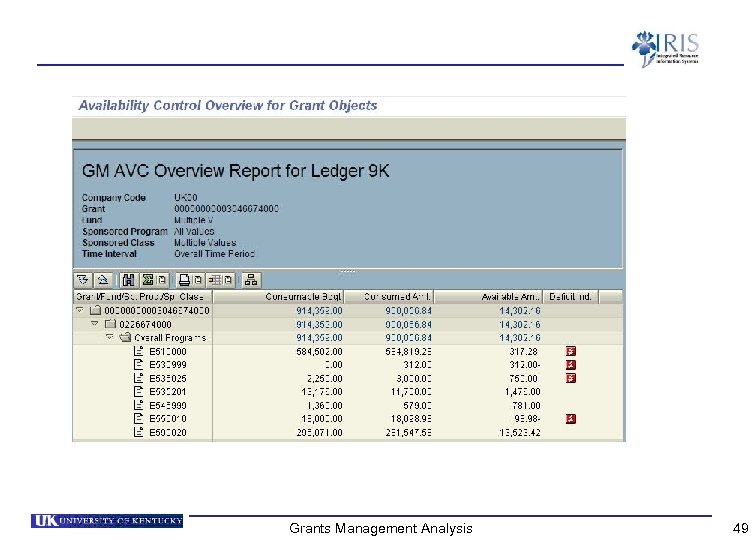Click the red deficit indicator in the E550010 row
756x540 pixels.
(571, 418)
